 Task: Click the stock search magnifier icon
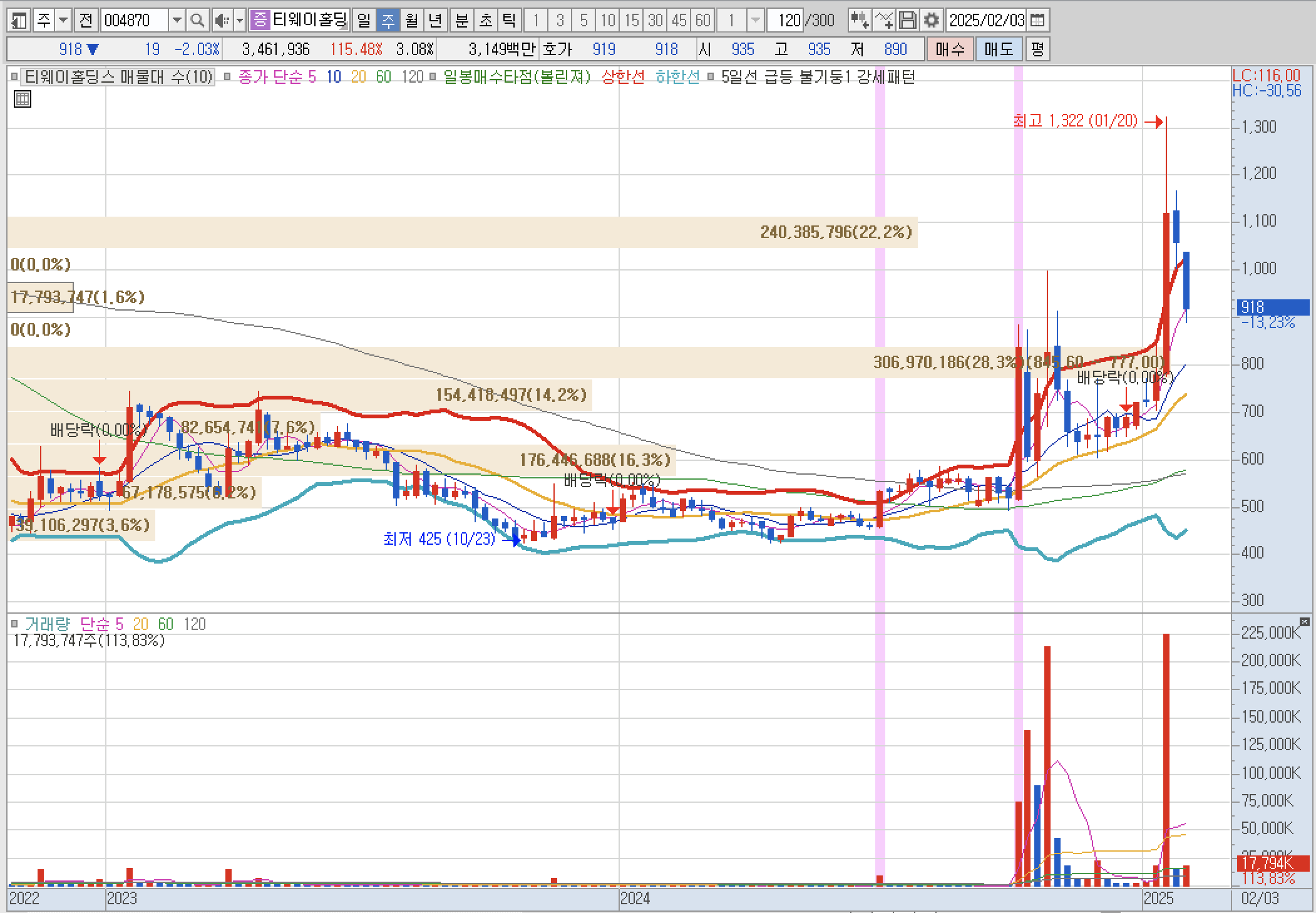coord(197,21)
